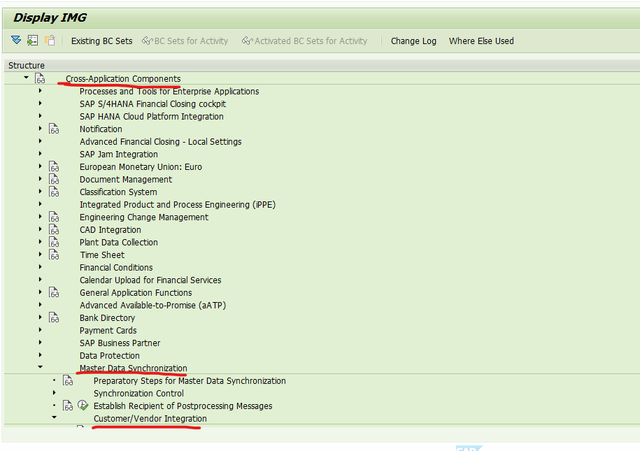
Task: Select Classification System entry
Action: pos(118,192)
